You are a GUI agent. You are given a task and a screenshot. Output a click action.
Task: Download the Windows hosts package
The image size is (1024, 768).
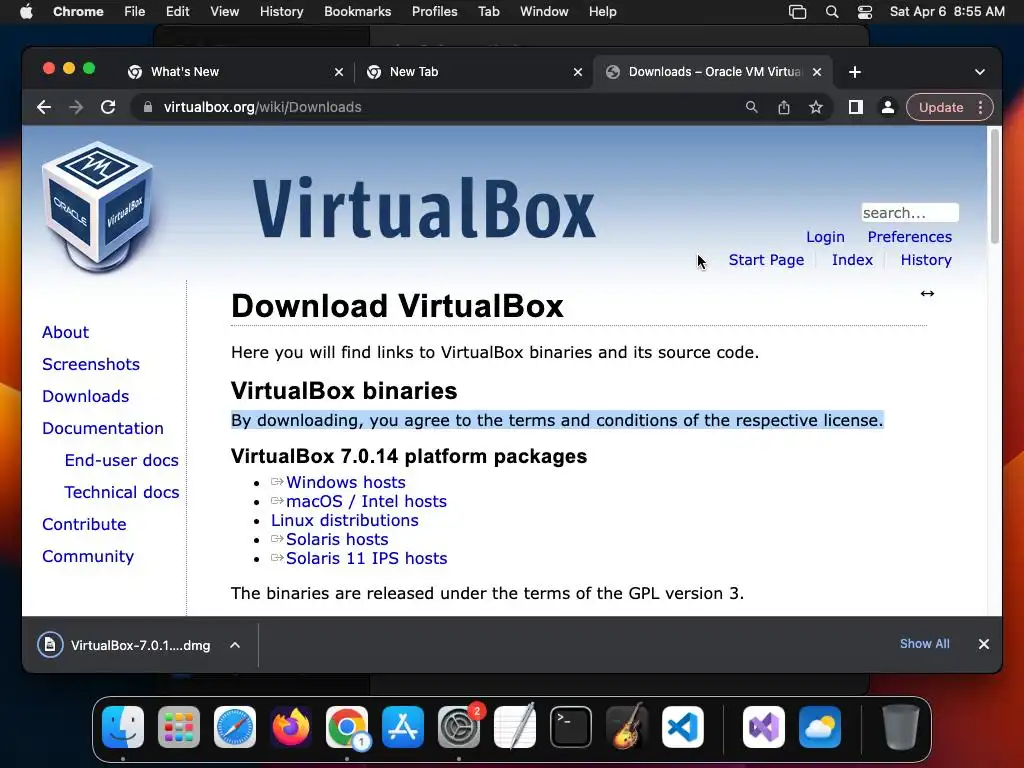pos(345,482)
